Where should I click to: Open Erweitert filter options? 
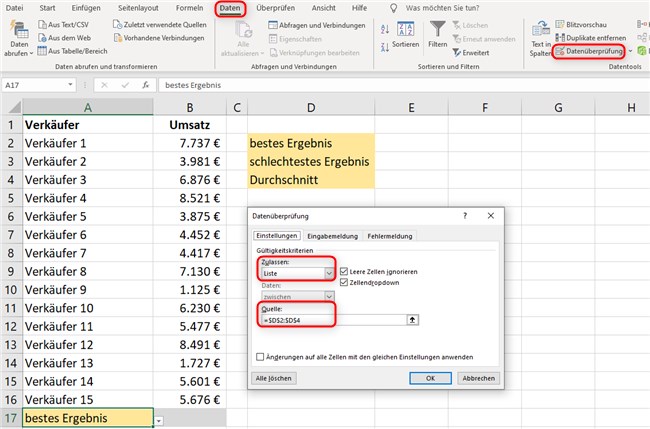click(x=471, y=53)
